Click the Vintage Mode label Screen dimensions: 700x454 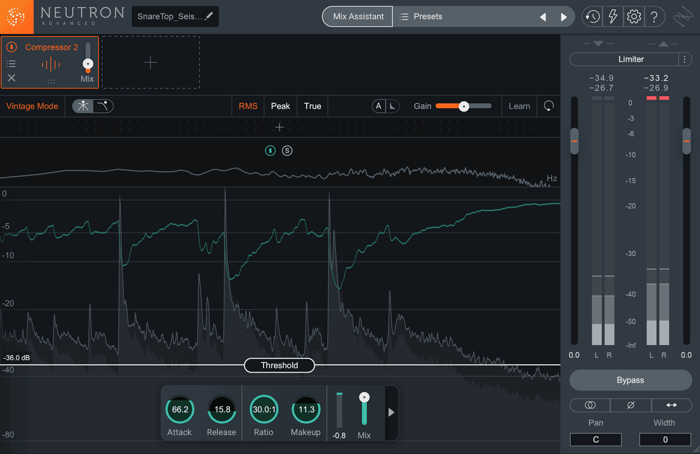point(32,106)
